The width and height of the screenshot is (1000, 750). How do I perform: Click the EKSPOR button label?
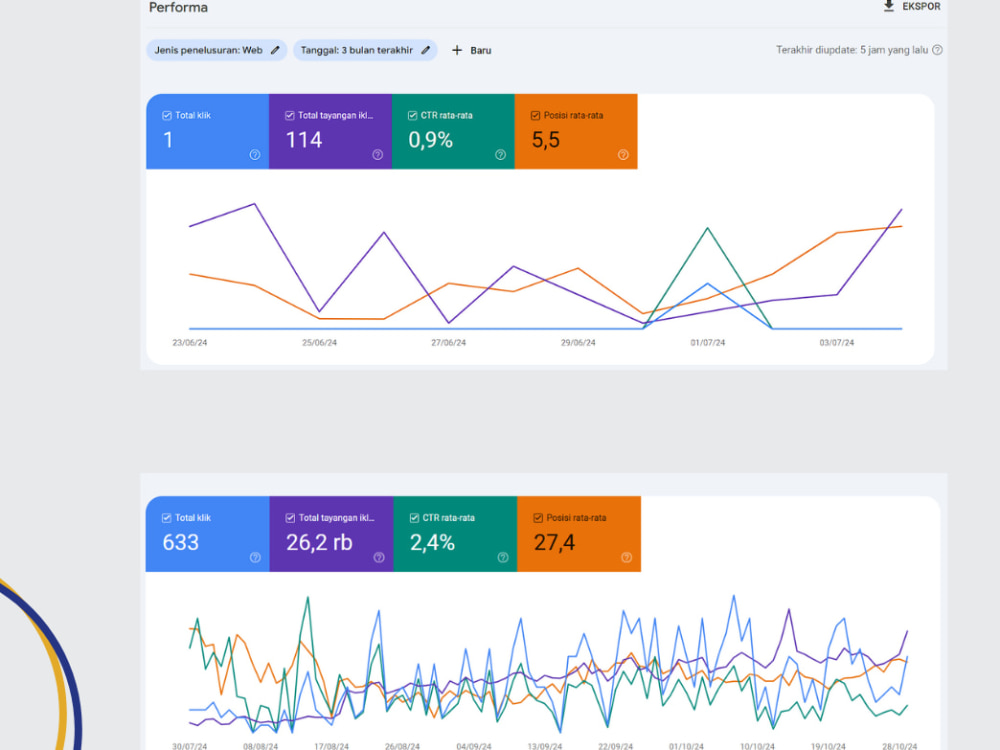pyautogui.click(x=921, y=6)
